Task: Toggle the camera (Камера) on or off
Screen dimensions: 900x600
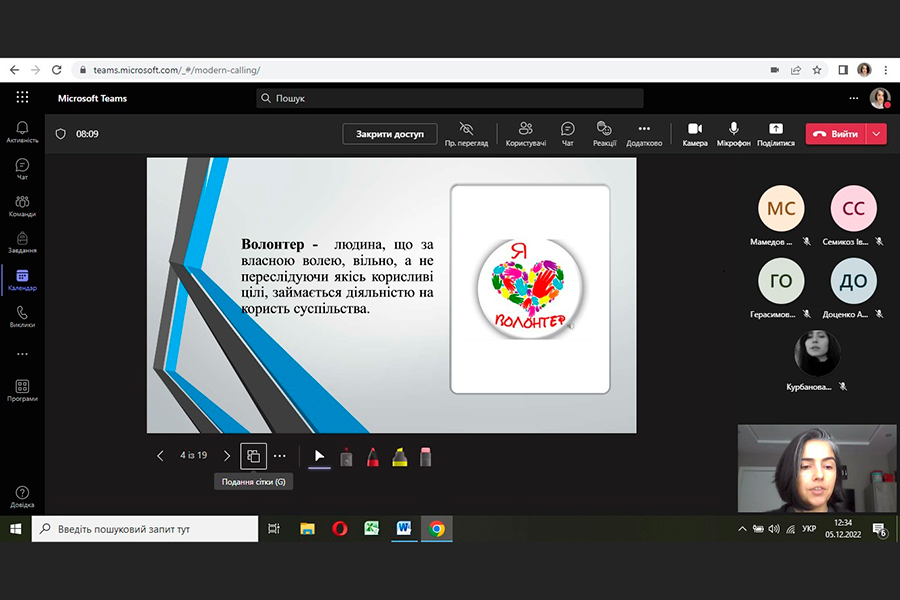Action: coord(695,133)
